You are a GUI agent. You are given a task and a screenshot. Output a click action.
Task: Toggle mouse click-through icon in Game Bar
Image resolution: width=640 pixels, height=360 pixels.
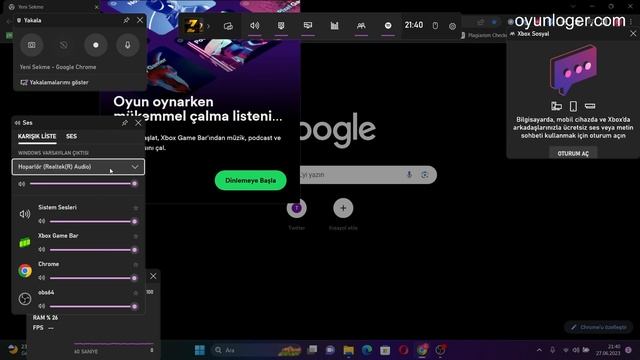pos(435,26)
